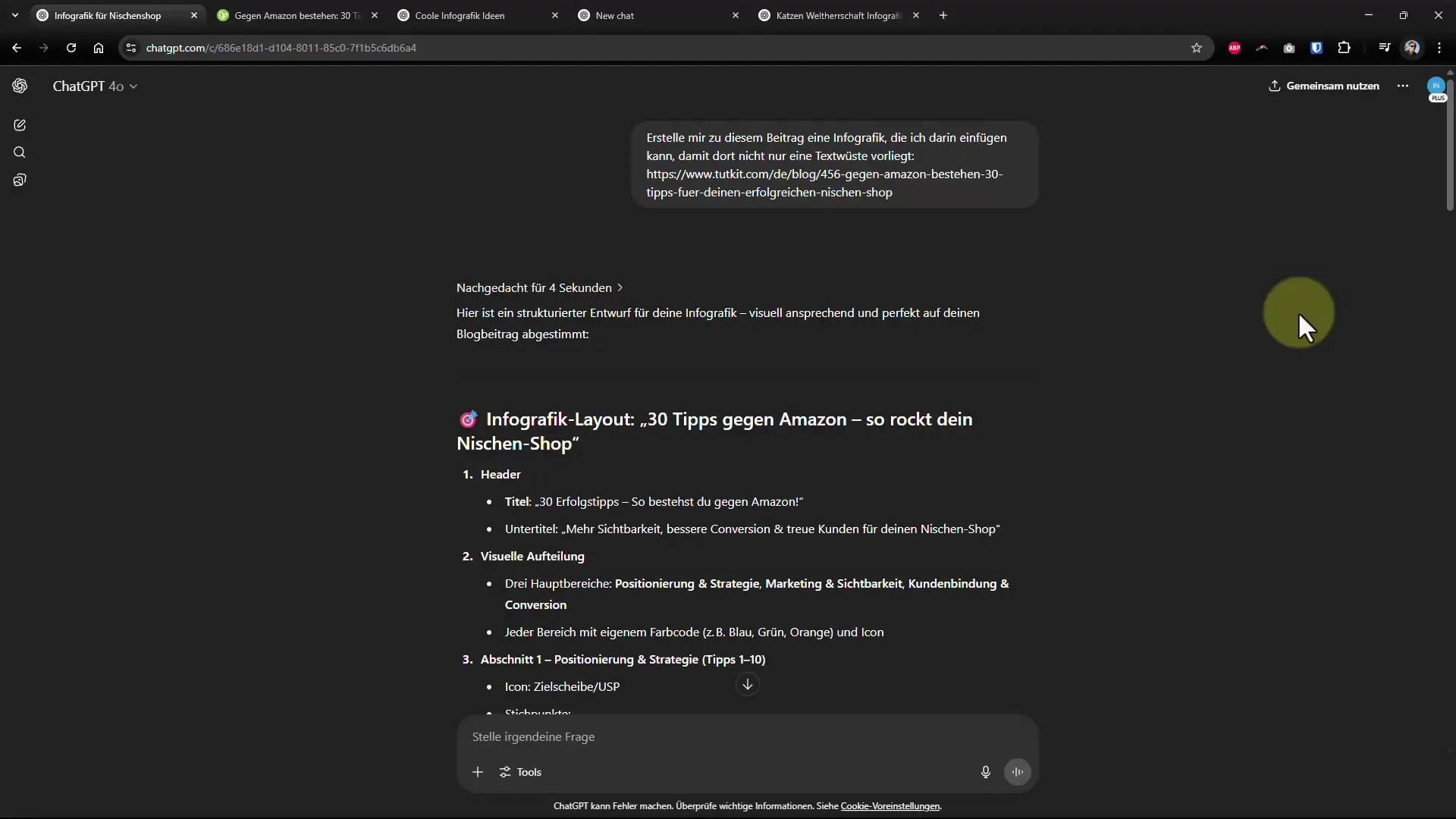1456x819 pixels.
Task: Click the camera screenshot extension icon
Action: click(x=1289, y=48)
